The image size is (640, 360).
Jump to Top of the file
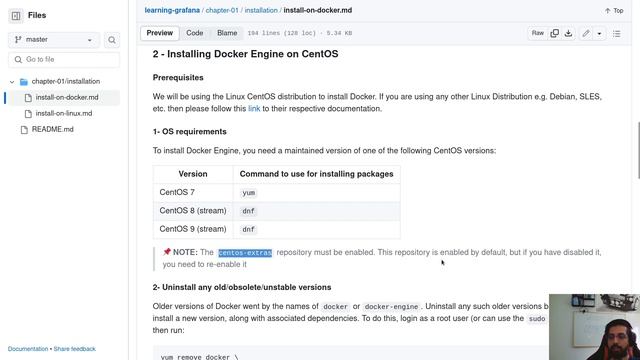click(x=614, y=11)
